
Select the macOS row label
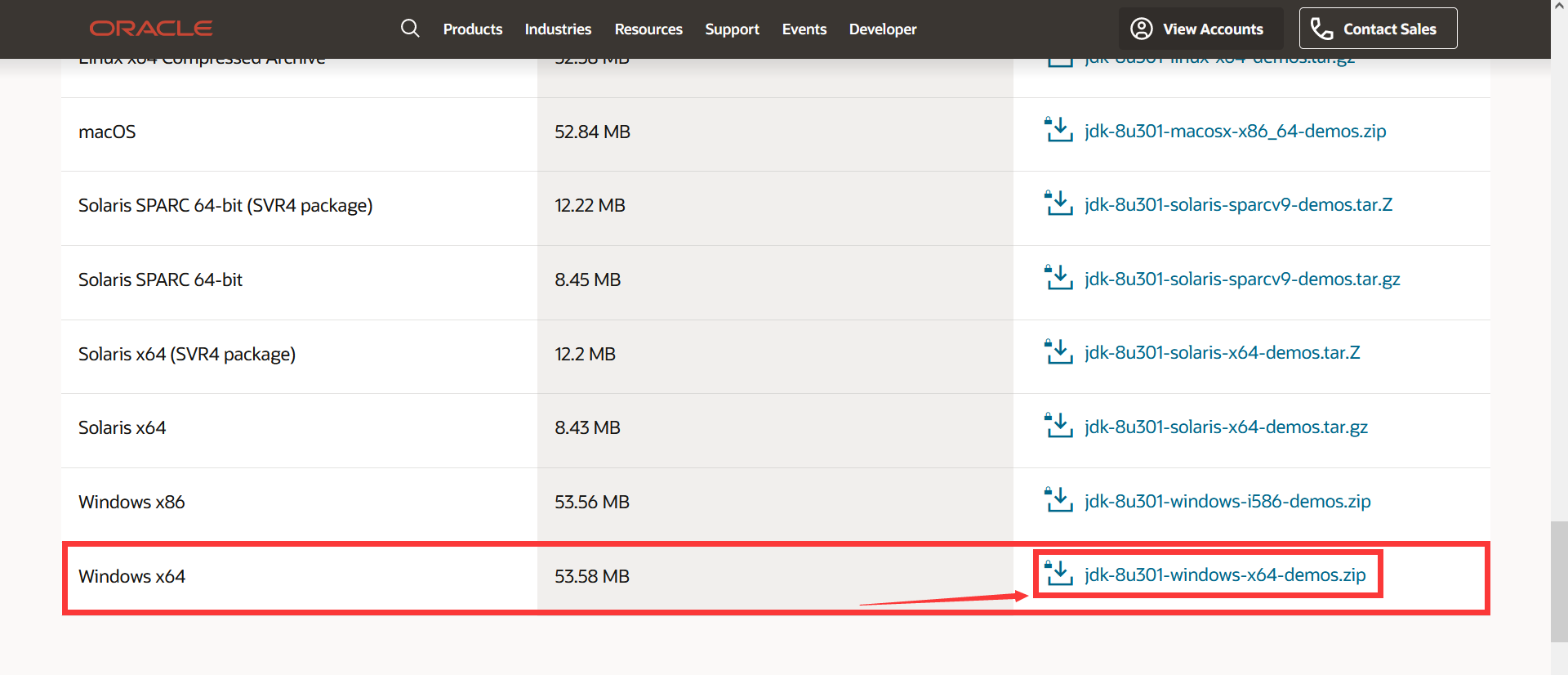click(x=107, y=132)
